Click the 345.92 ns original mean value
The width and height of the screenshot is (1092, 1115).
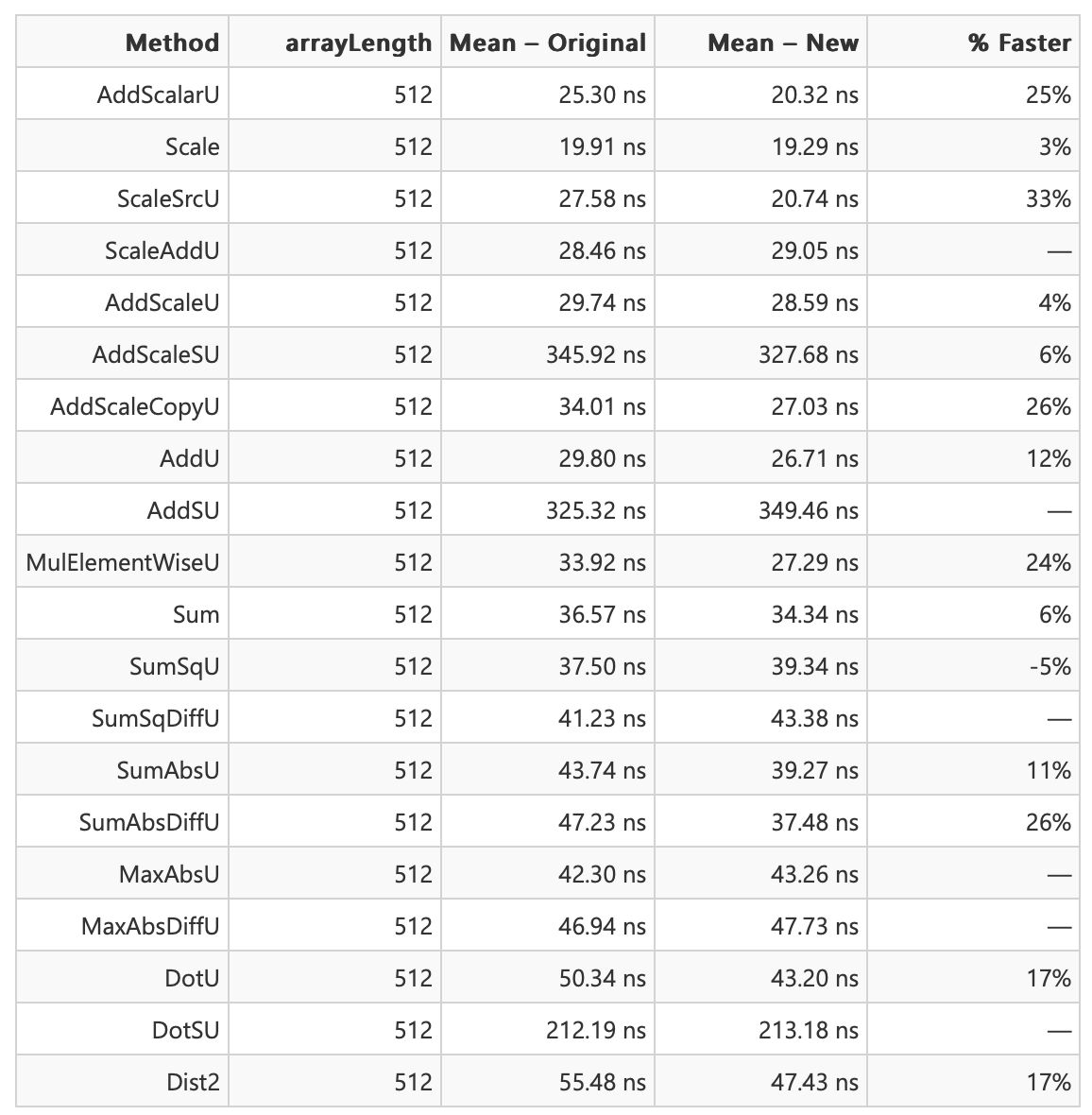pos(596,354)
